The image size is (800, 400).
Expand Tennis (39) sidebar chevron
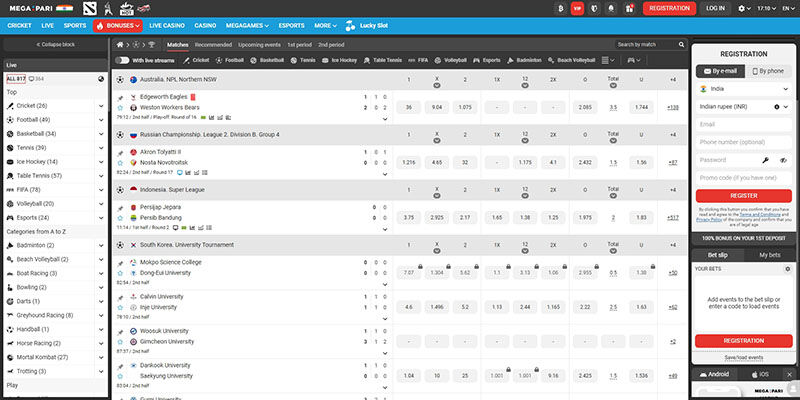pyautogui.click(x=101, y=148)
